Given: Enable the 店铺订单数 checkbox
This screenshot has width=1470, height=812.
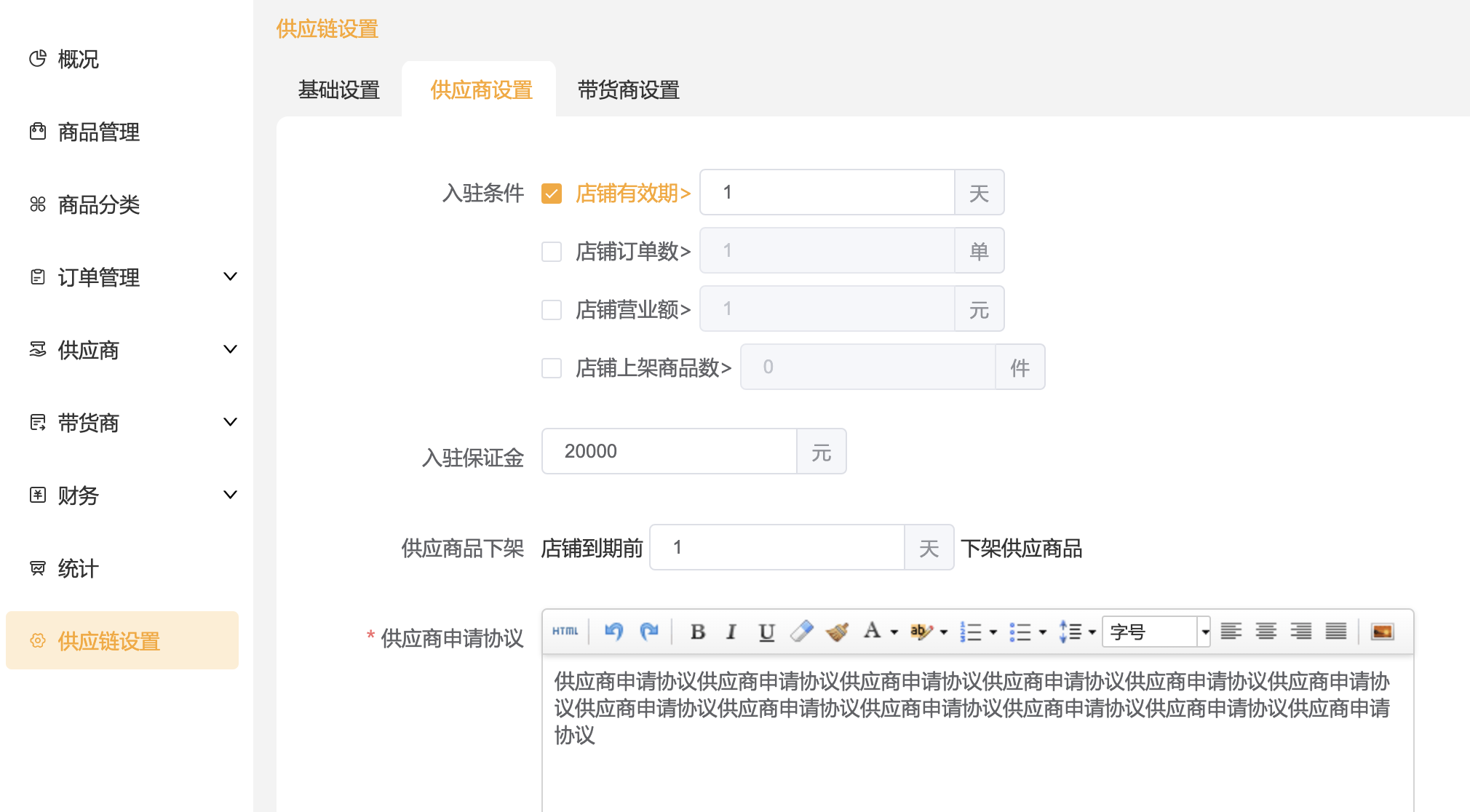Looking at the screenshot, I should click(x=552, y=252).
